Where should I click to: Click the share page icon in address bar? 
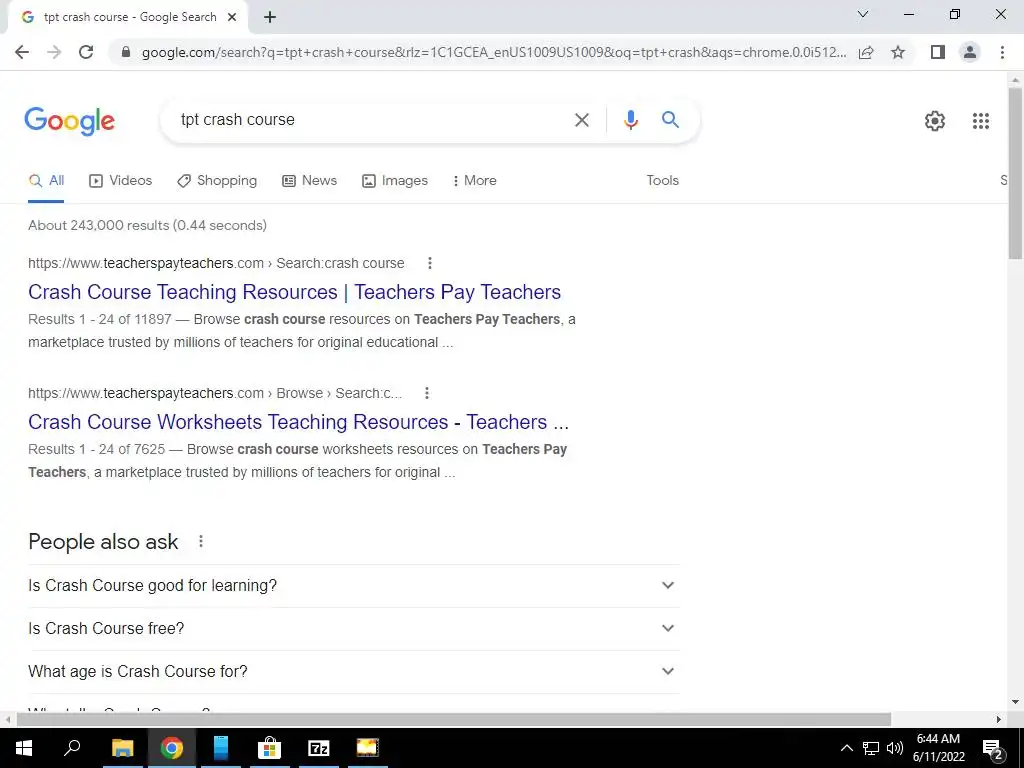866,52
